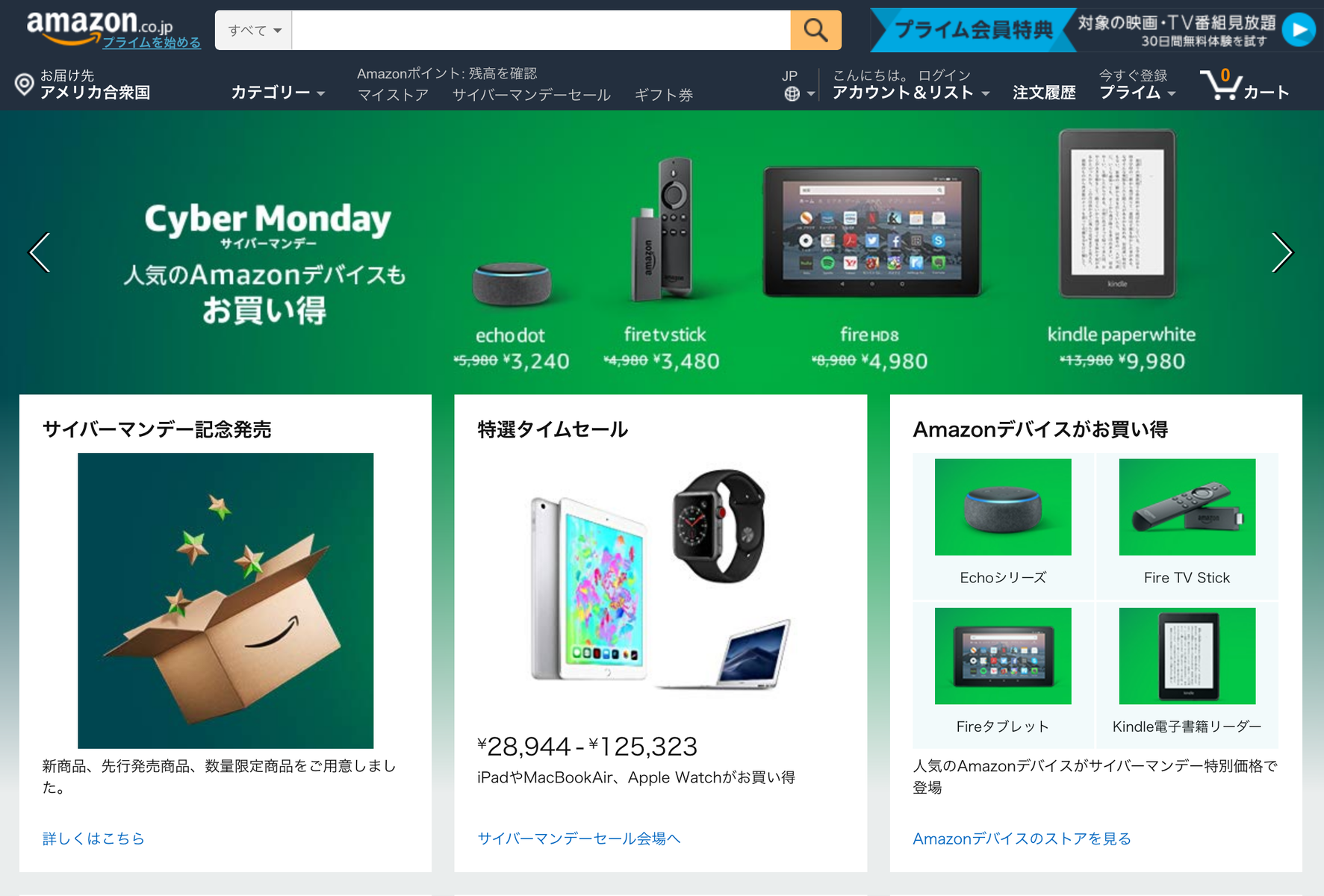Go to previous banner slide arrow
This screenshot has width=1324, height=896.
tap(40, 252)
